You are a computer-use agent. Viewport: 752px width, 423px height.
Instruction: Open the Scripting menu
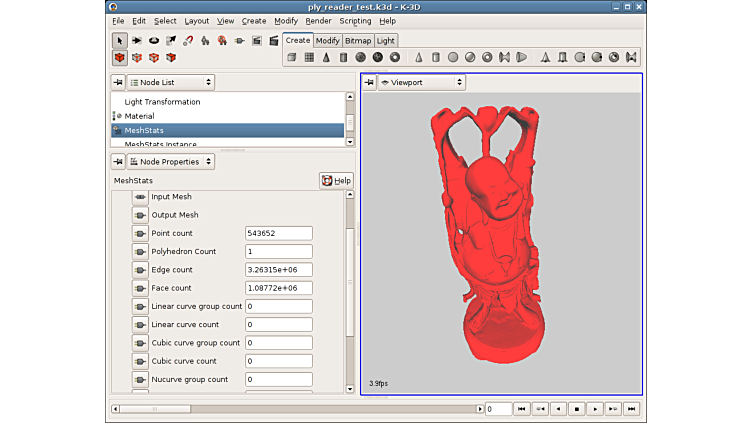355,21
